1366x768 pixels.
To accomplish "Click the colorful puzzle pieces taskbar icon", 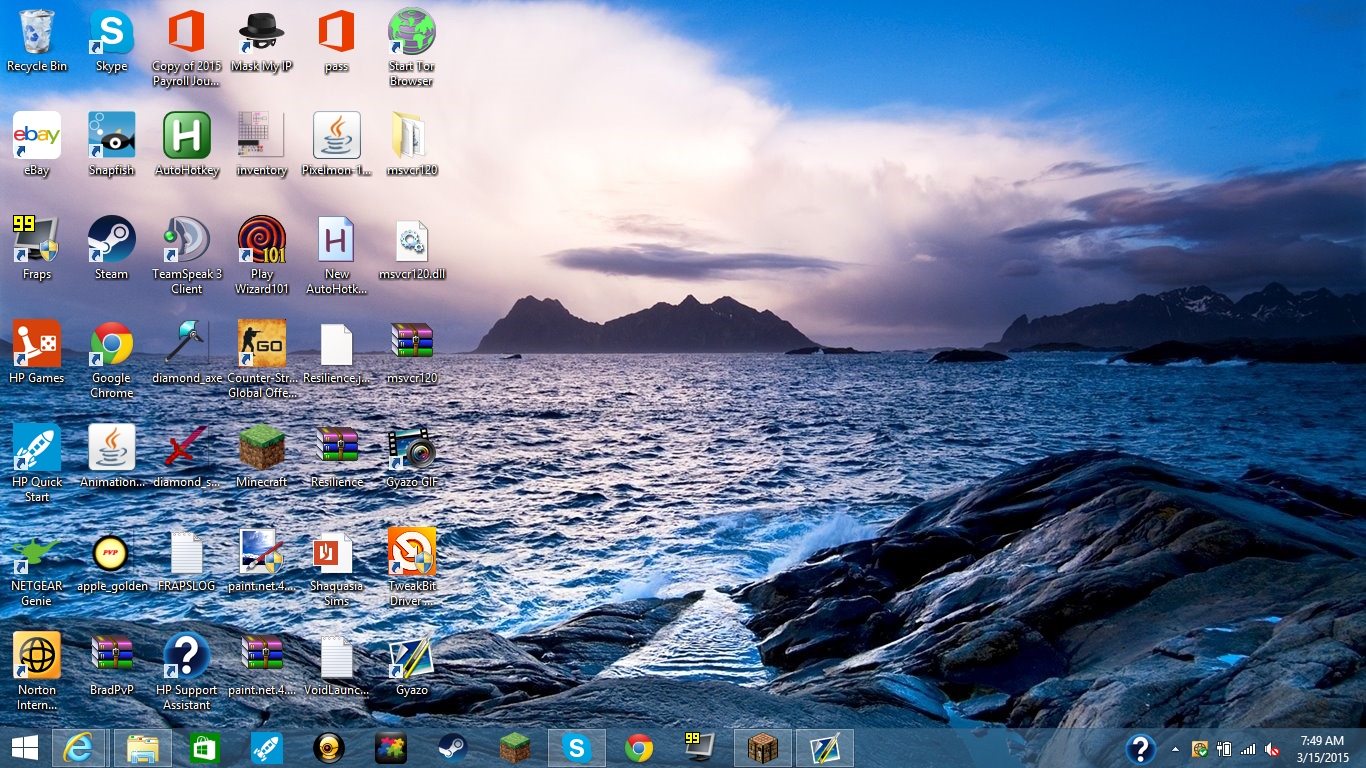I will point(391,747).
